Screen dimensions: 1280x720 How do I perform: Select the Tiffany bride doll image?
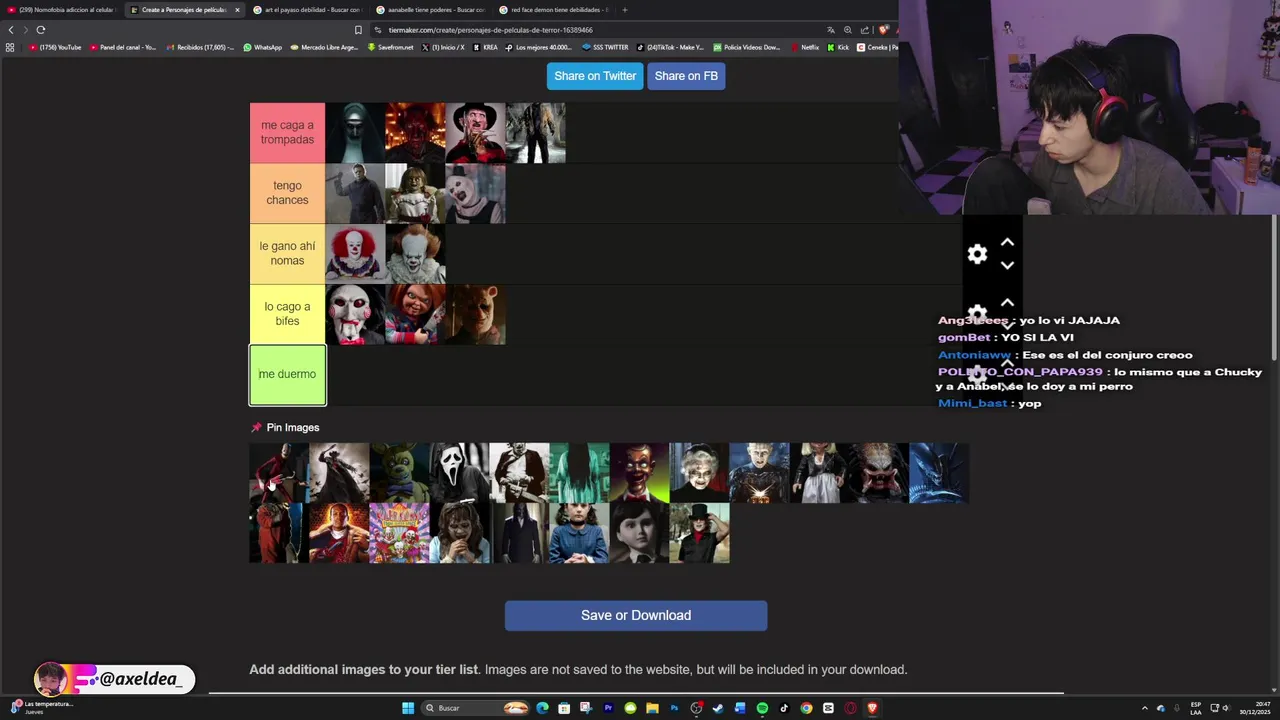point(819,473)
